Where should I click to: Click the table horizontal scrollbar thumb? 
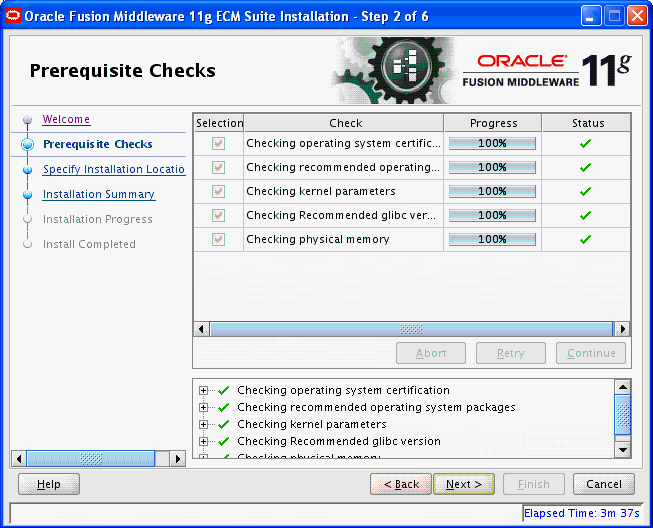click(x=411, y=329)
